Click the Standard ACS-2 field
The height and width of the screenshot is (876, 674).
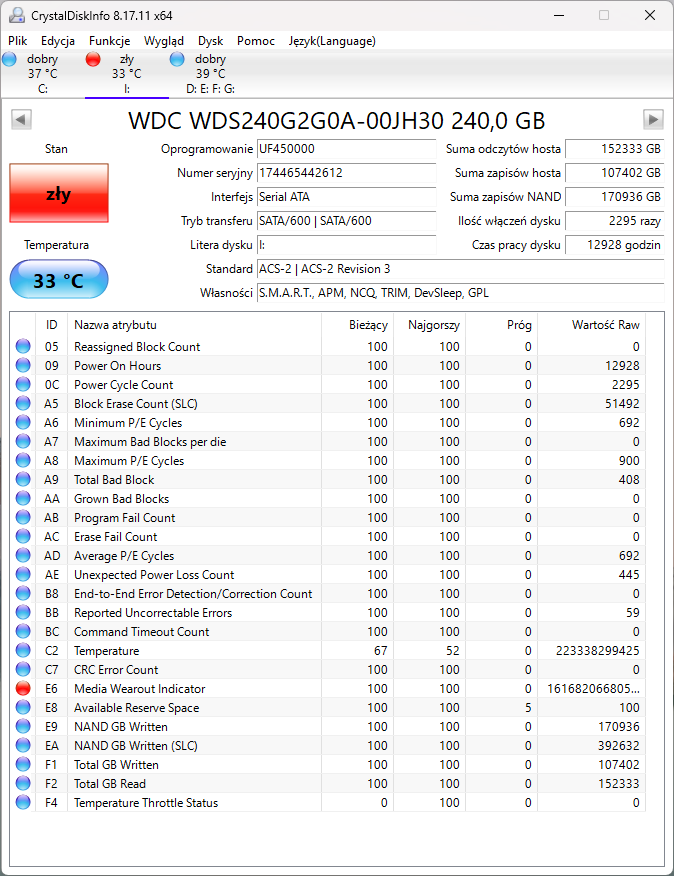[x=461, y=269]
